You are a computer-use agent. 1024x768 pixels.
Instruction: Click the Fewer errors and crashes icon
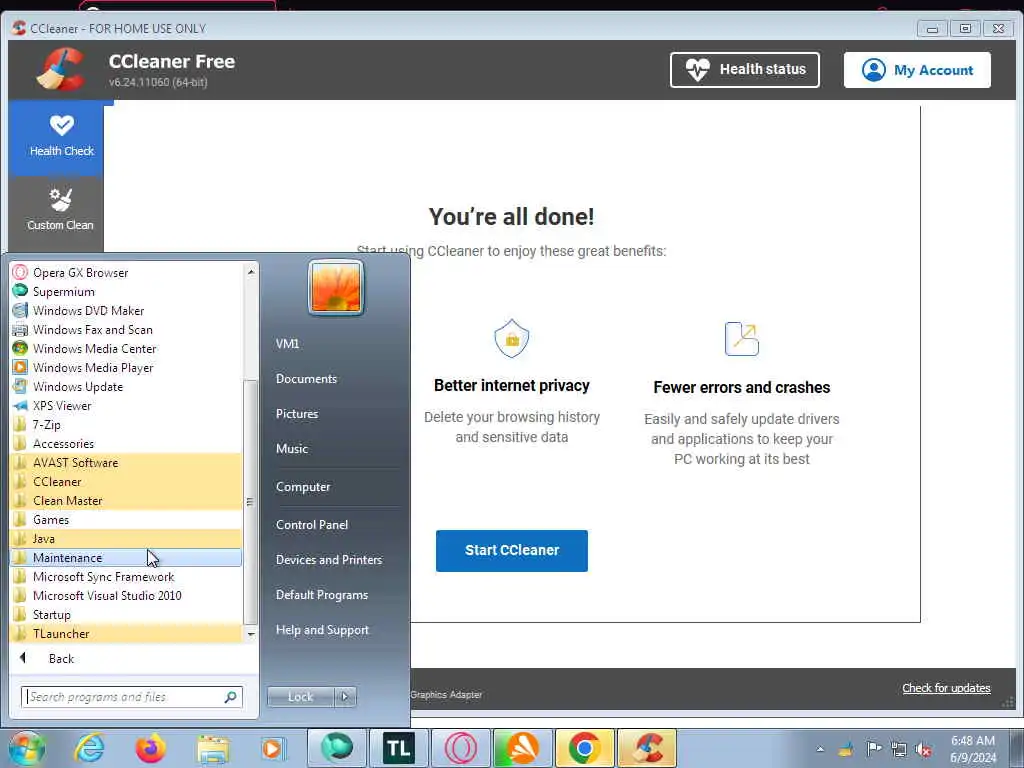(x=742, y=338)
